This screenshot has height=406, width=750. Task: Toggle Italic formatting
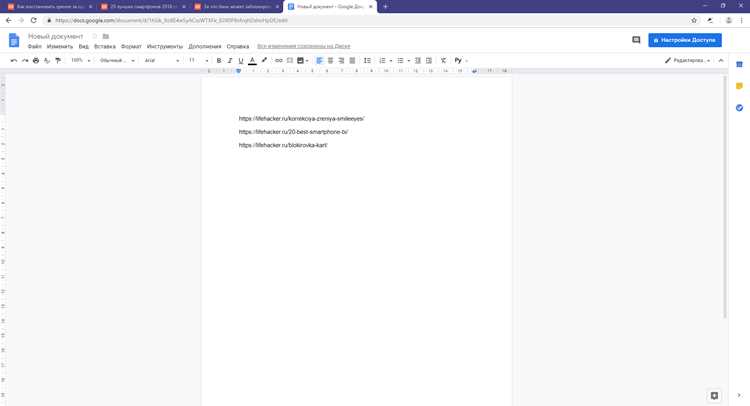click(x=230, y=61)
